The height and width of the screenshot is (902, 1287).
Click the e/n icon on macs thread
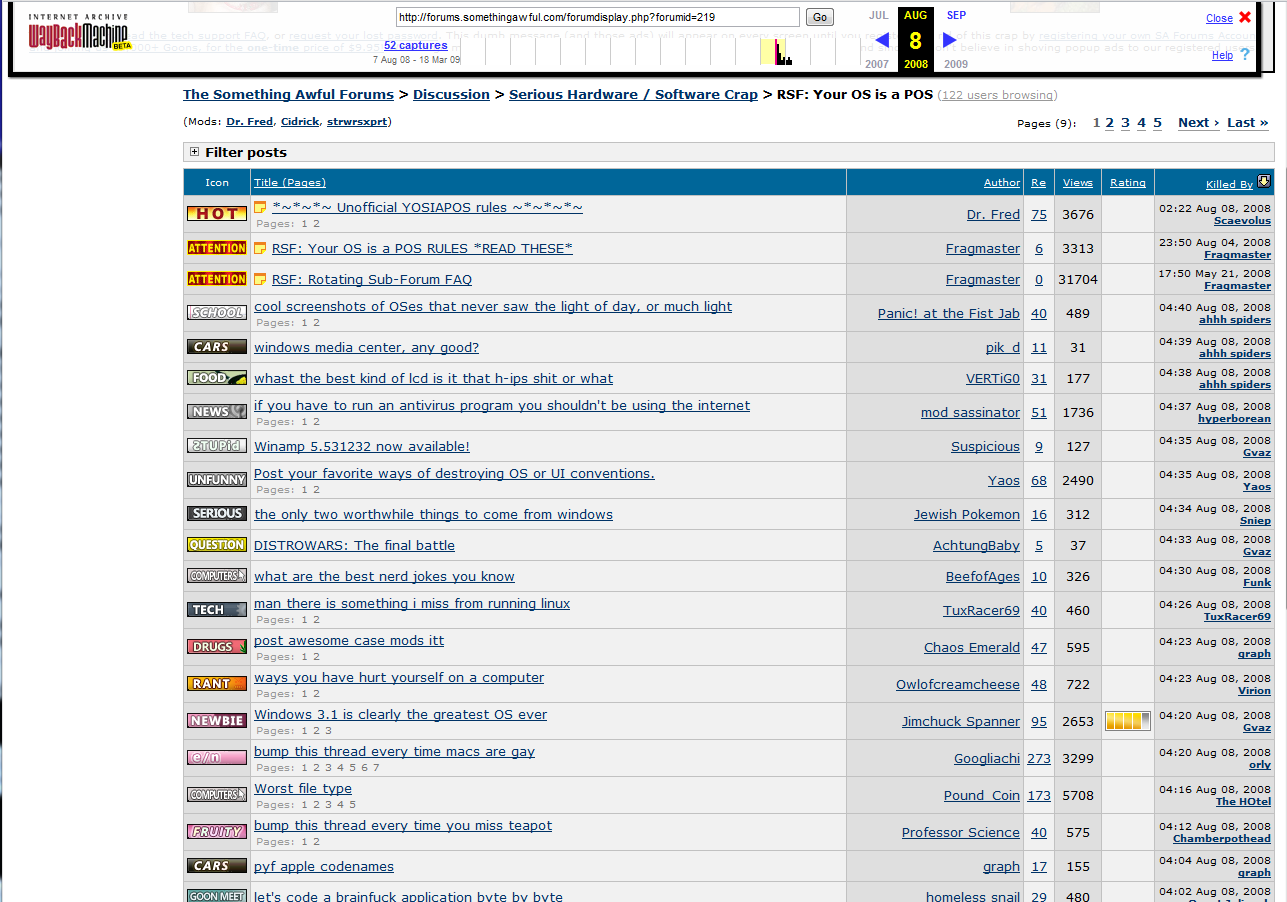click(x=217, y=758)
